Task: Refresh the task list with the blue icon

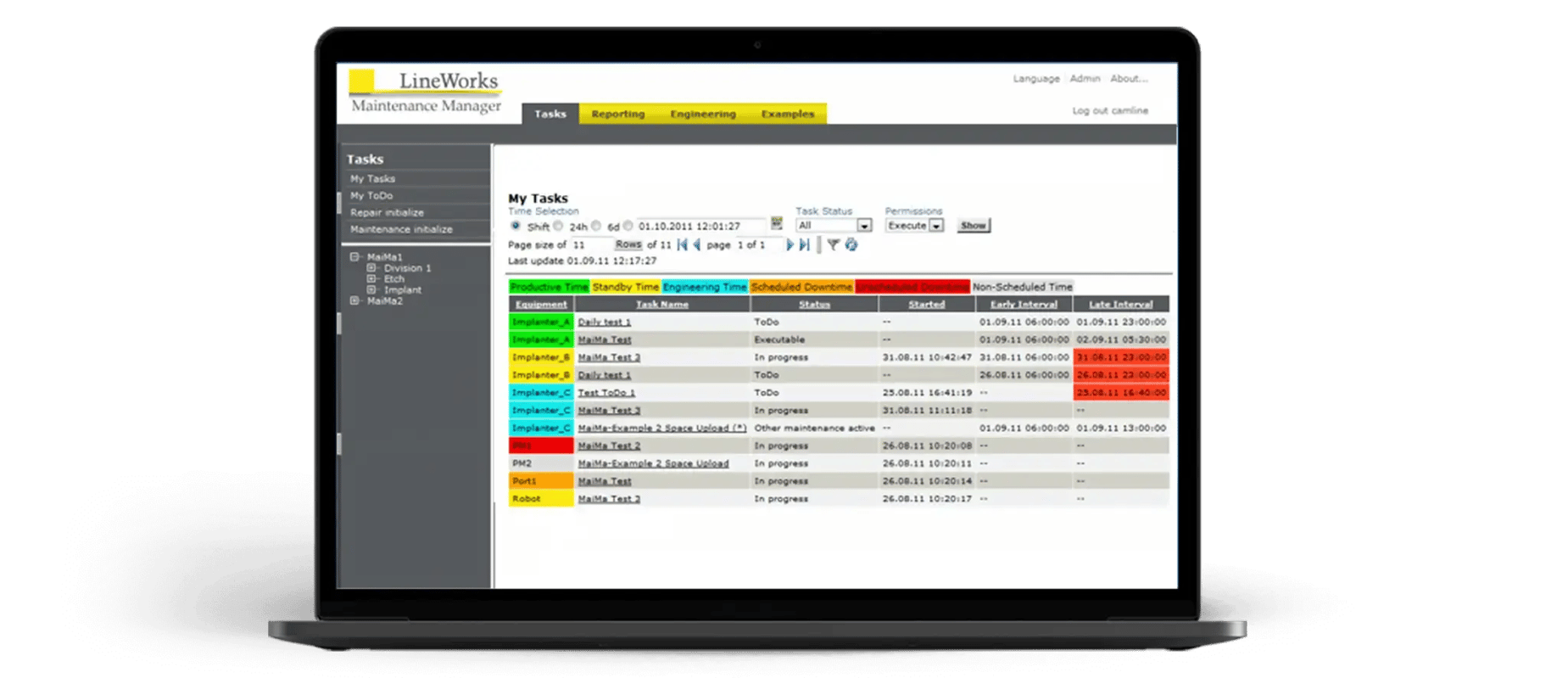Action: [851, 244]
